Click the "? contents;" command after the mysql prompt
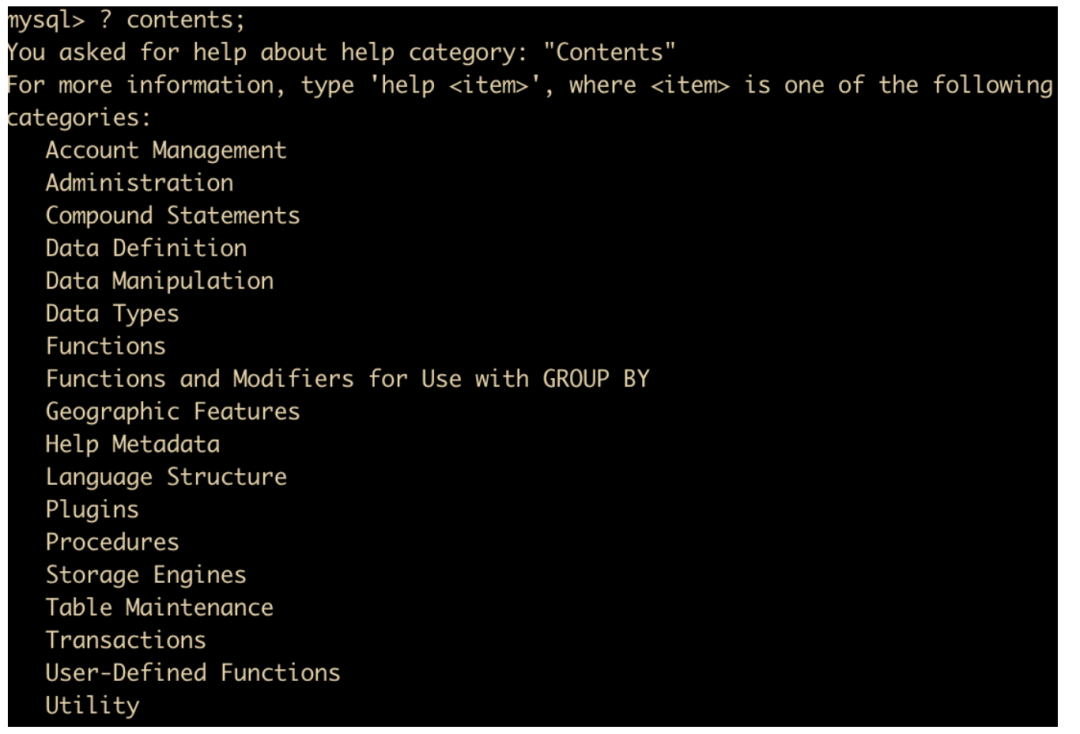 pyautogui.click(x=172, y=19)
